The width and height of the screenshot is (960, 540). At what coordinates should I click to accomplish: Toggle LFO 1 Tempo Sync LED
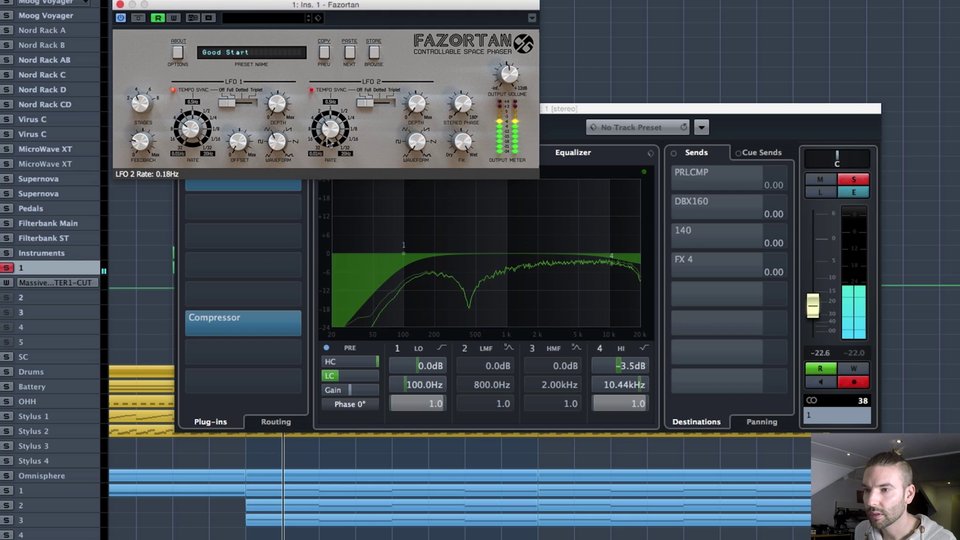[173, 90]
